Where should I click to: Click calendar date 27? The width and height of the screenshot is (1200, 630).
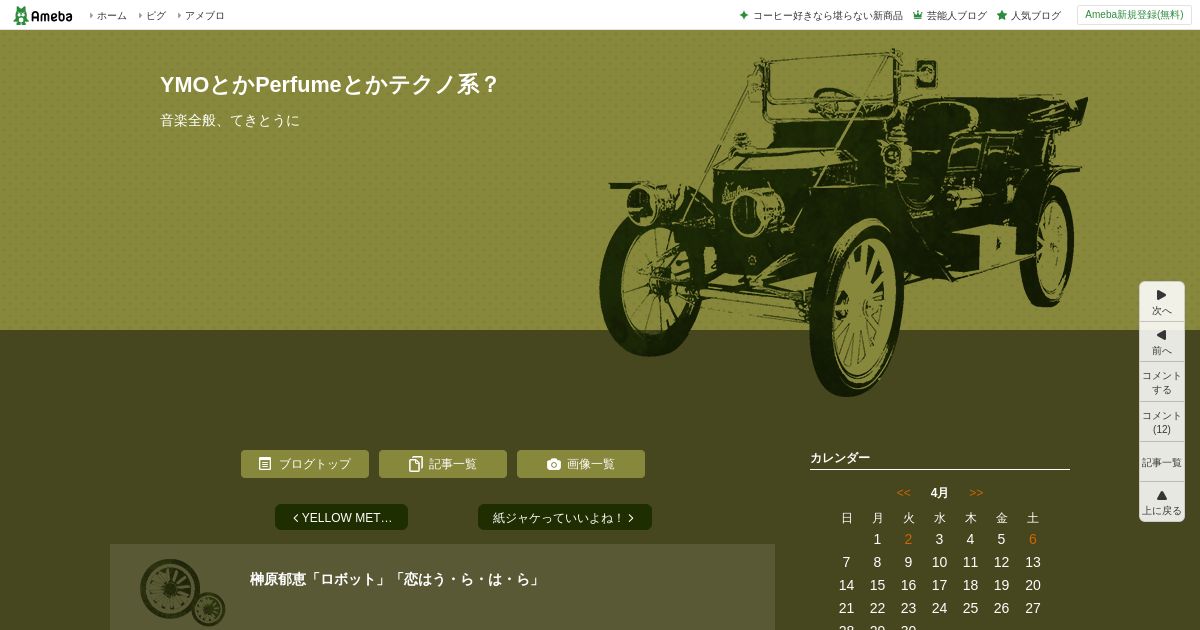pyautogui.click(x=1033, y=608)
